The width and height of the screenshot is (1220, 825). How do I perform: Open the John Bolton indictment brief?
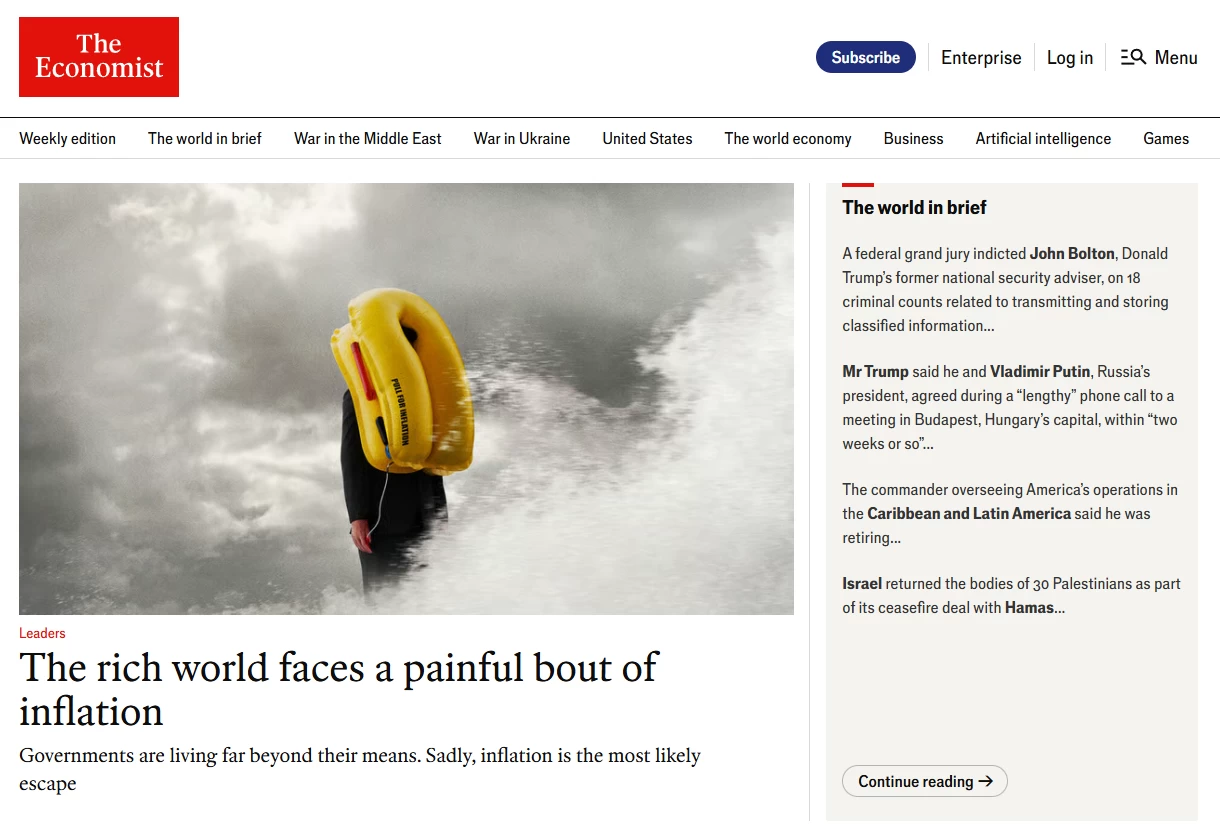pos(1004,289)
